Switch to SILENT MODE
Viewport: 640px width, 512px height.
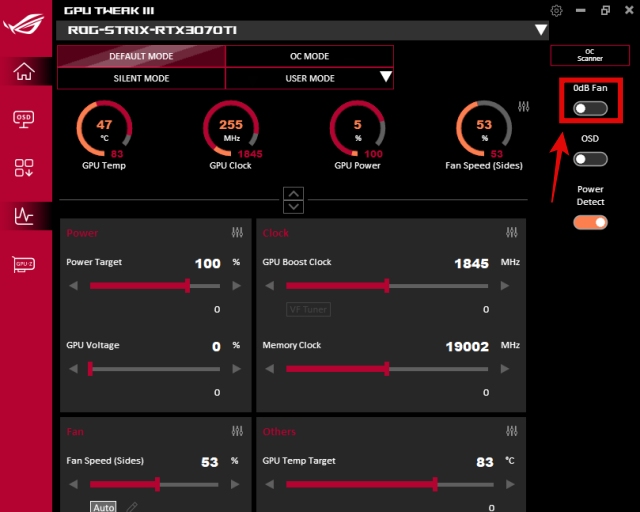pyautogui.click(x=141, y=78)
